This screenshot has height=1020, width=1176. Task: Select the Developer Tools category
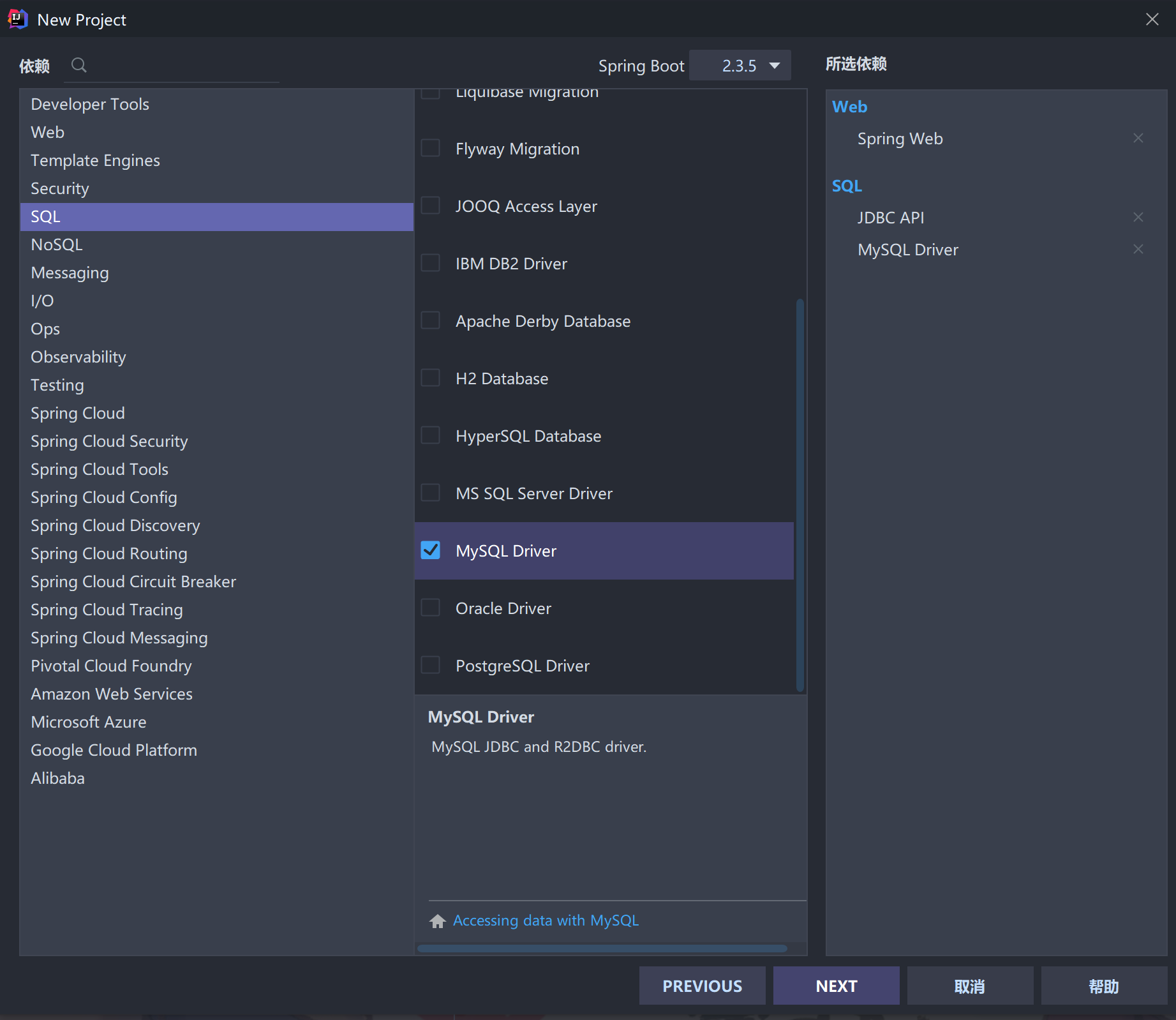(217, 104)
